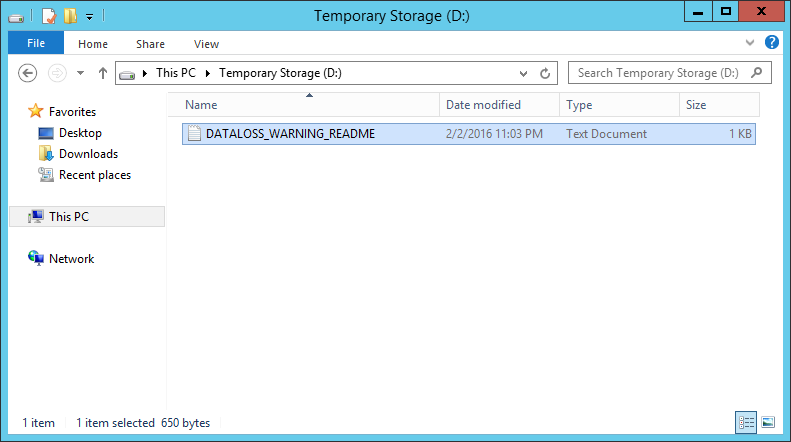791x442 pixels.
Task: Open the File menu
Action: tap(36, 43)
